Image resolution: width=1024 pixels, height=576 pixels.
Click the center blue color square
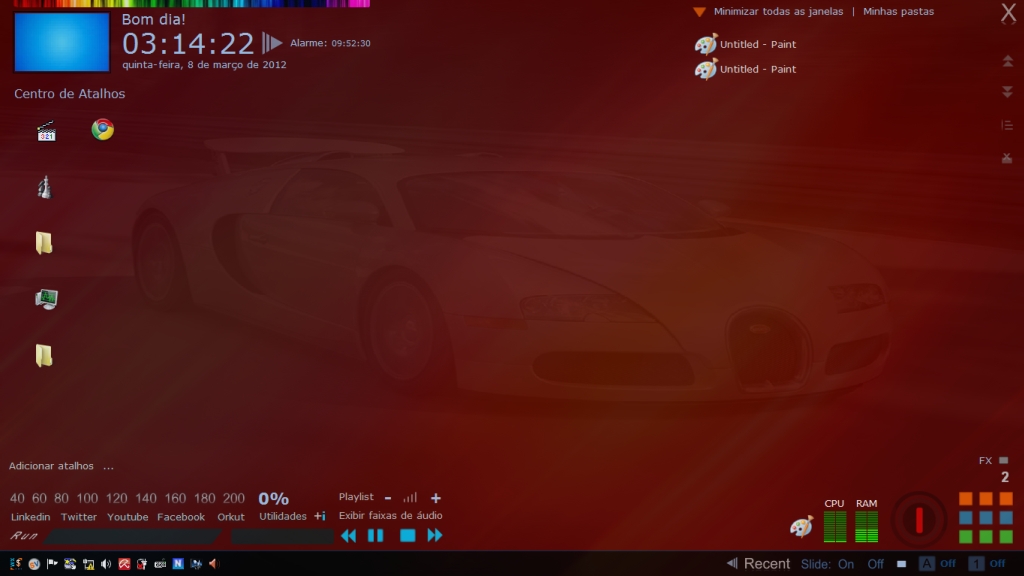985,518
